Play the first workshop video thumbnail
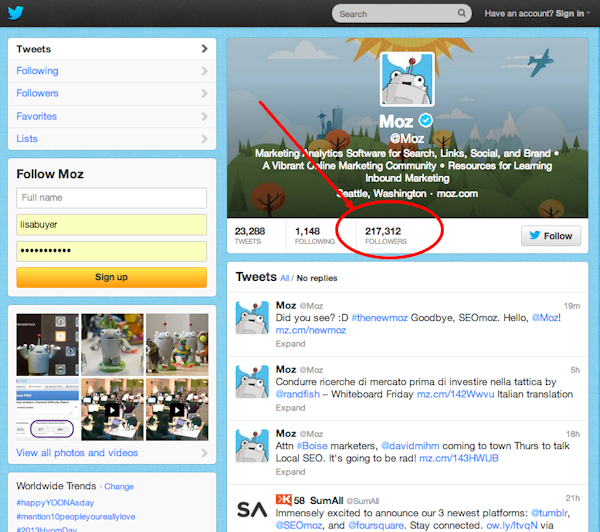 pyautogui.click(x=112, y=410)
